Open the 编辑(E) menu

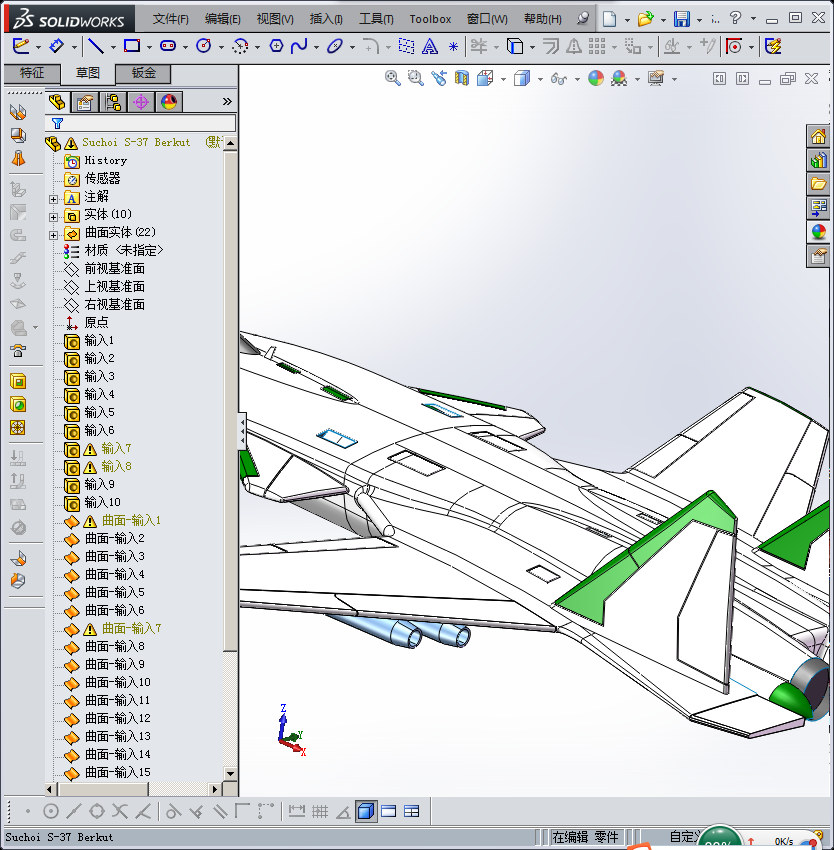[222, 19]
